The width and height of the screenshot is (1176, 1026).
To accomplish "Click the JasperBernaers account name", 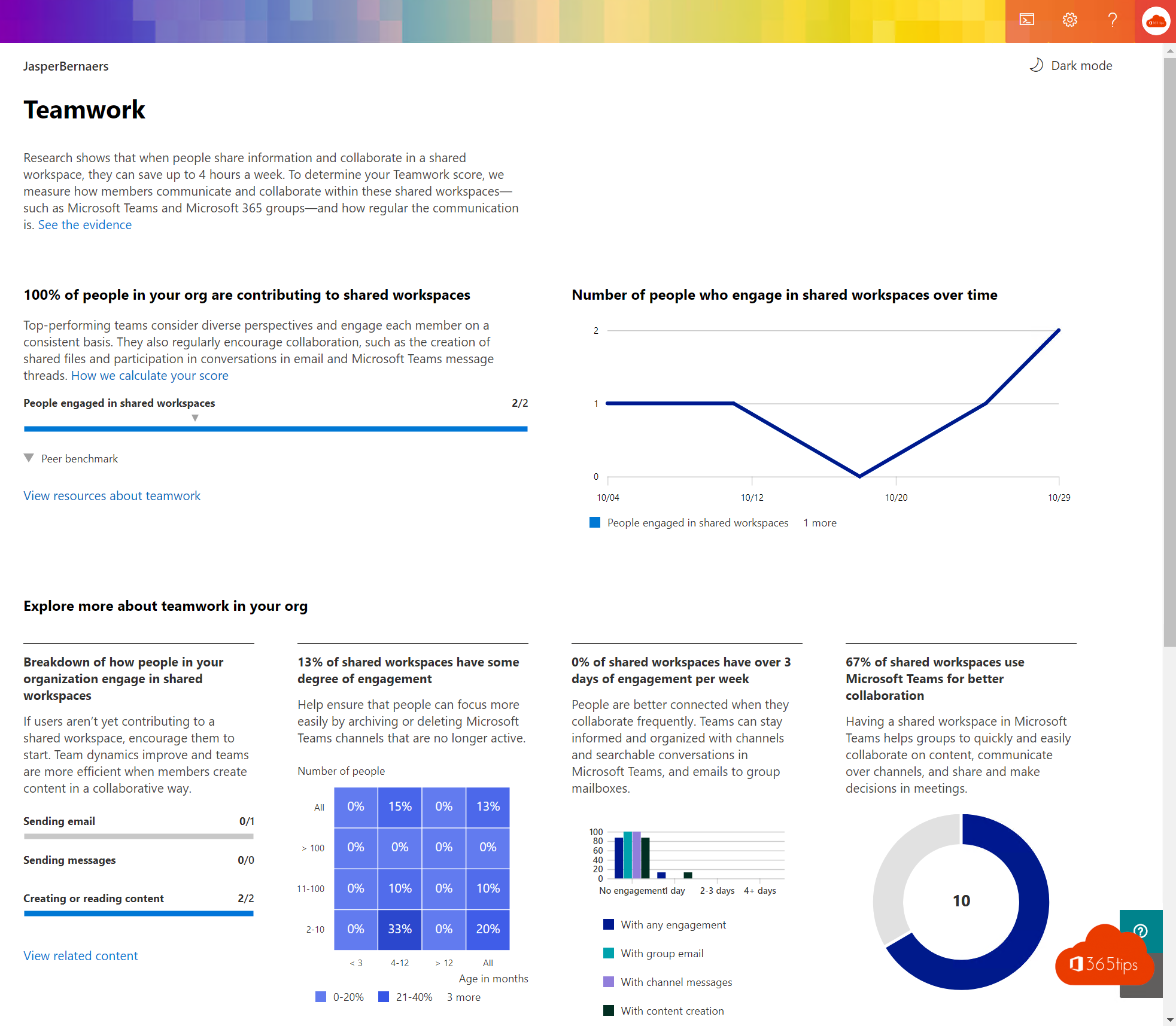I will pos(65,65).
